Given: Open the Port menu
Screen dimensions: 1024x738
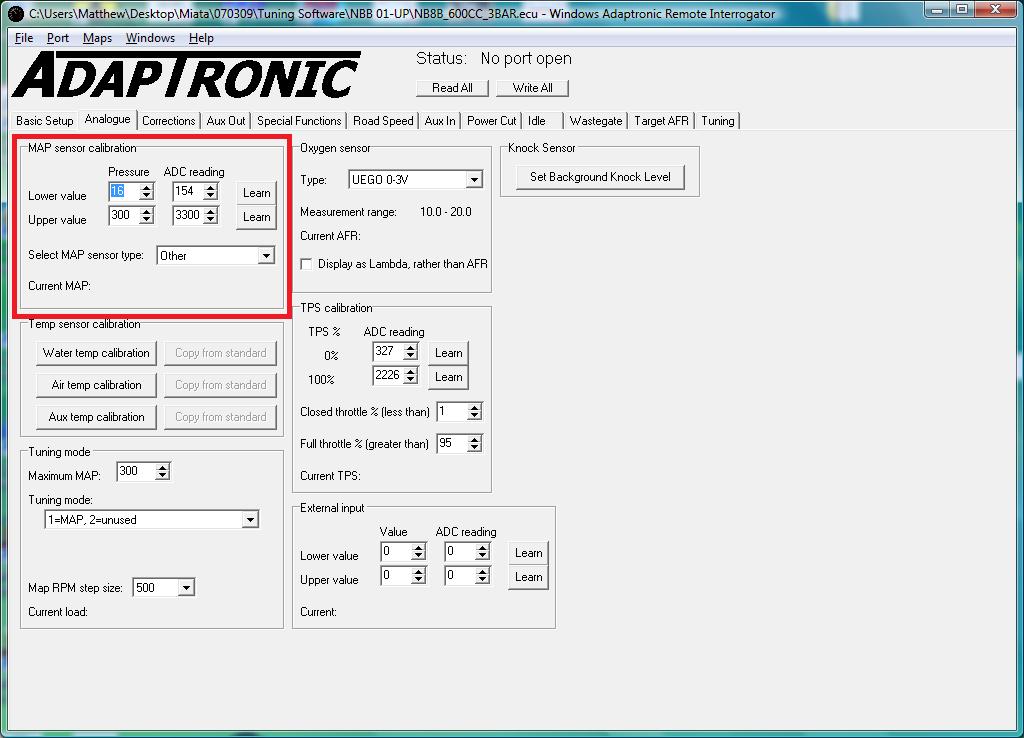Looking at the screenshot, I should [x=57, y=38].
